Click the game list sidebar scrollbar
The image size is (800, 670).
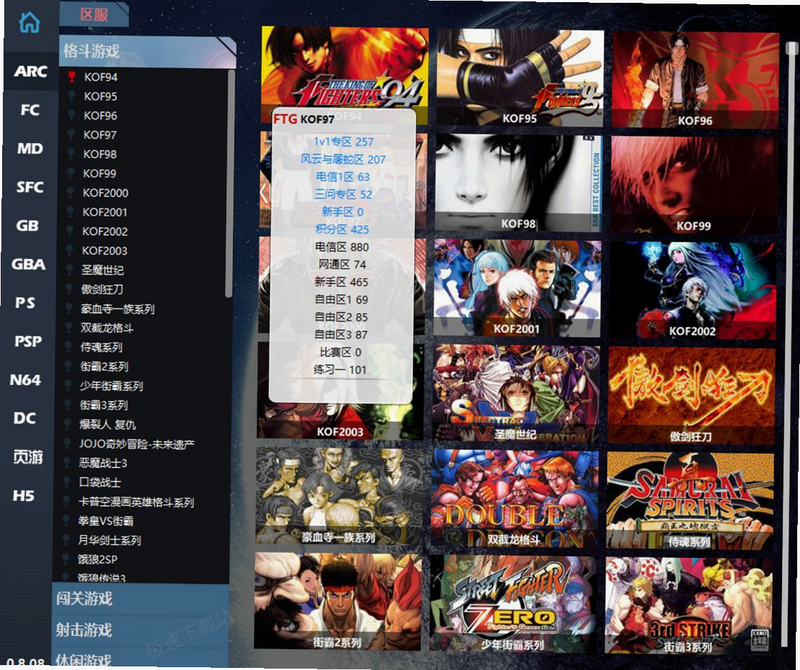pyautogui.click(x=230, y=184)
